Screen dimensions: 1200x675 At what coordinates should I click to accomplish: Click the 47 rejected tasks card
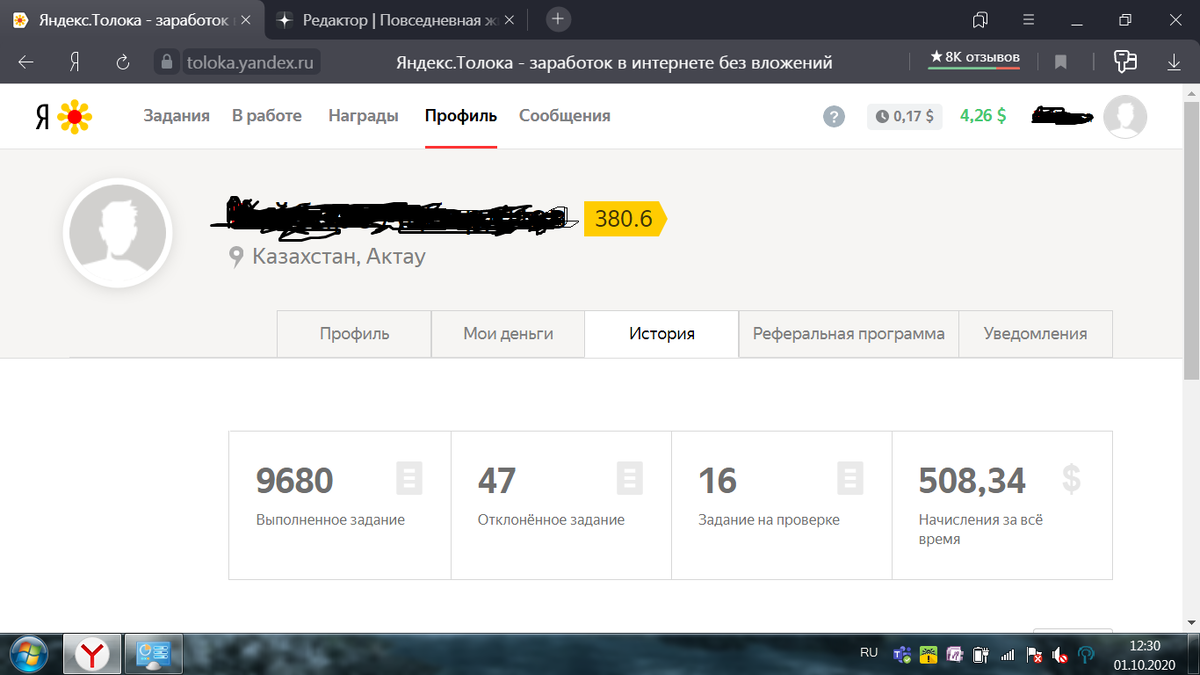point(561,505)
